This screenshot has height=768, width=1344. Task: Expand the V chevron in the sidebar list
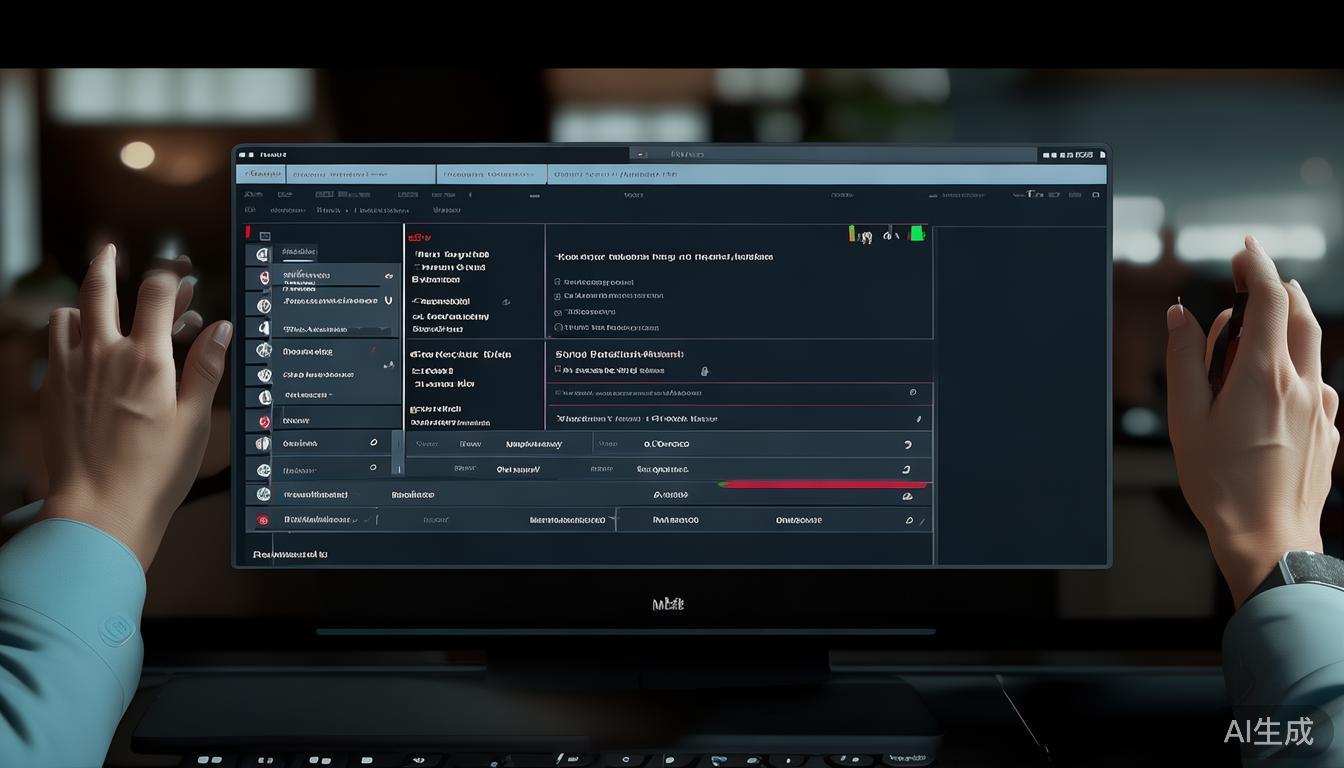pos(388,300)
